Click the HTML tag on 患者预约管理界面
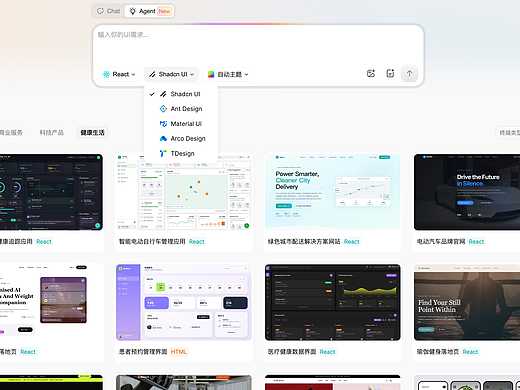Image resolution: width=520 pixels, height=390 pixels. [x=179, y=352]
